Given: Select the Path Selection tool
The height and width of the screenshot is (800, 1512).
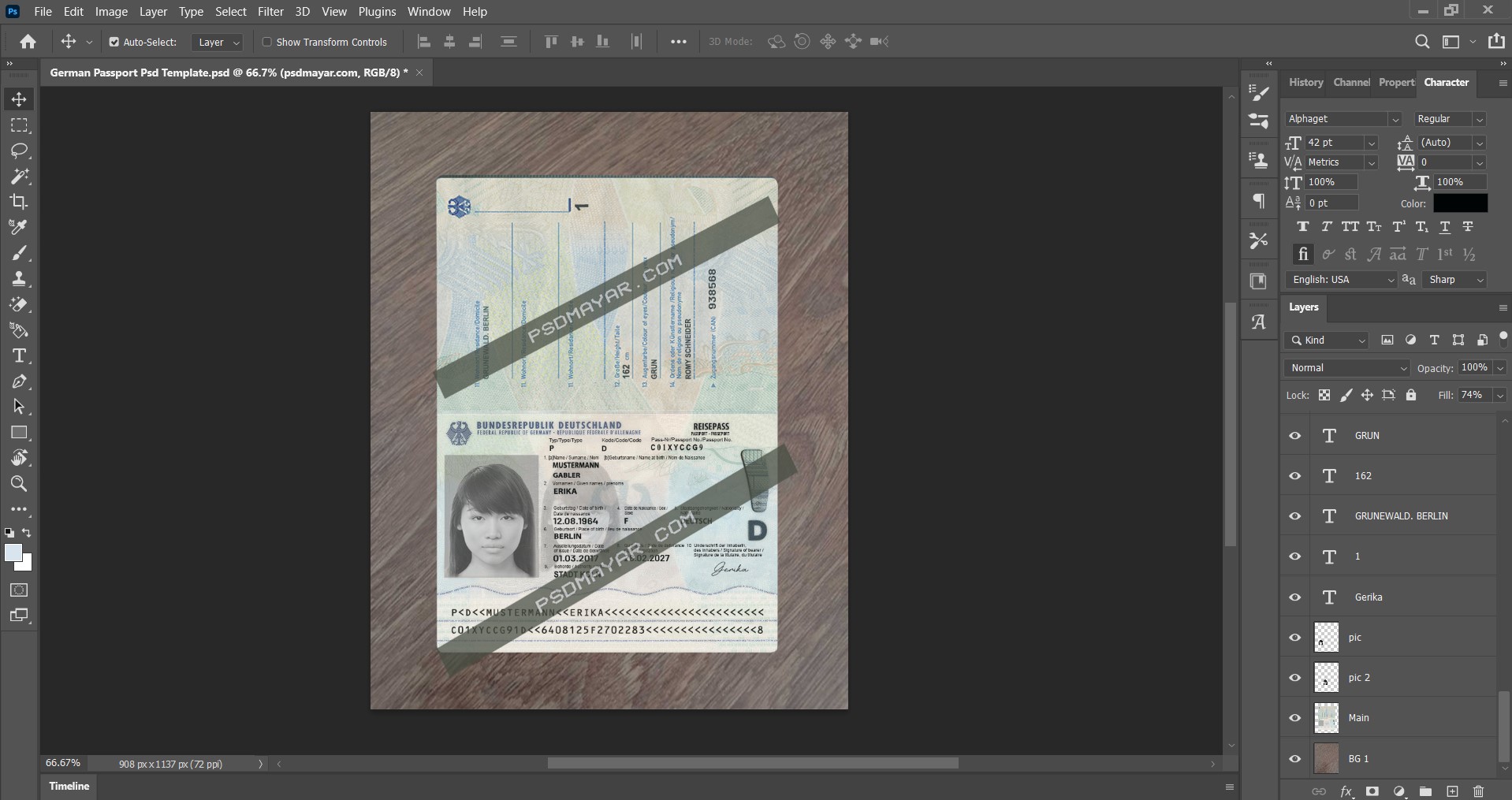Looking at the screenshot, I should (19, 407).
